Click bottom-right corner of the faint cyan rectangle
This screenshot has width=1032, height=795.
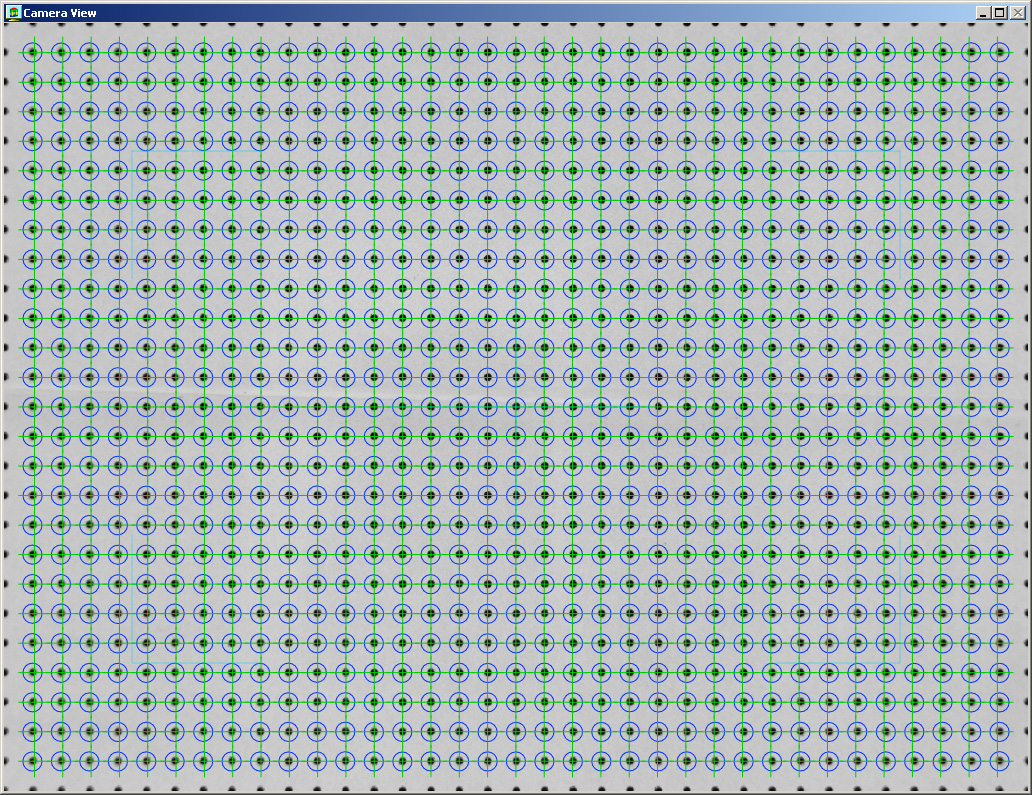coord(900,665)
